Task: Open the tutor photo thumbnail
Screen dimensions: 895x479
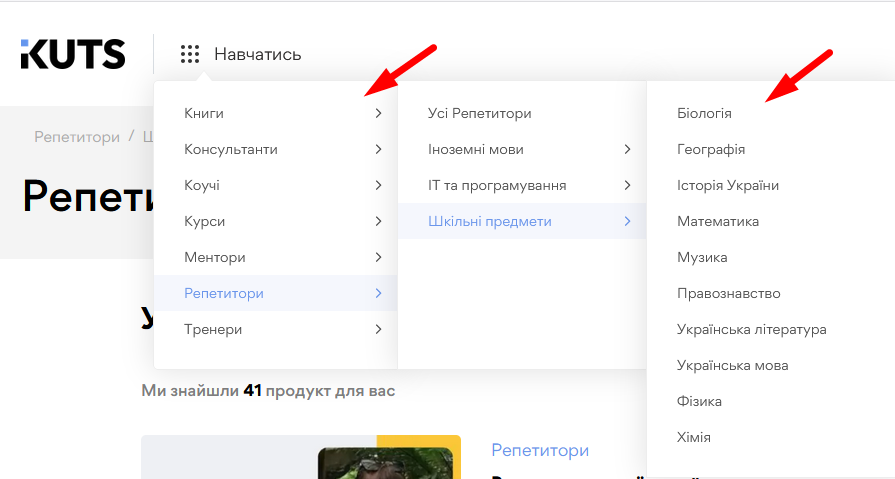Action: point(385,460)
